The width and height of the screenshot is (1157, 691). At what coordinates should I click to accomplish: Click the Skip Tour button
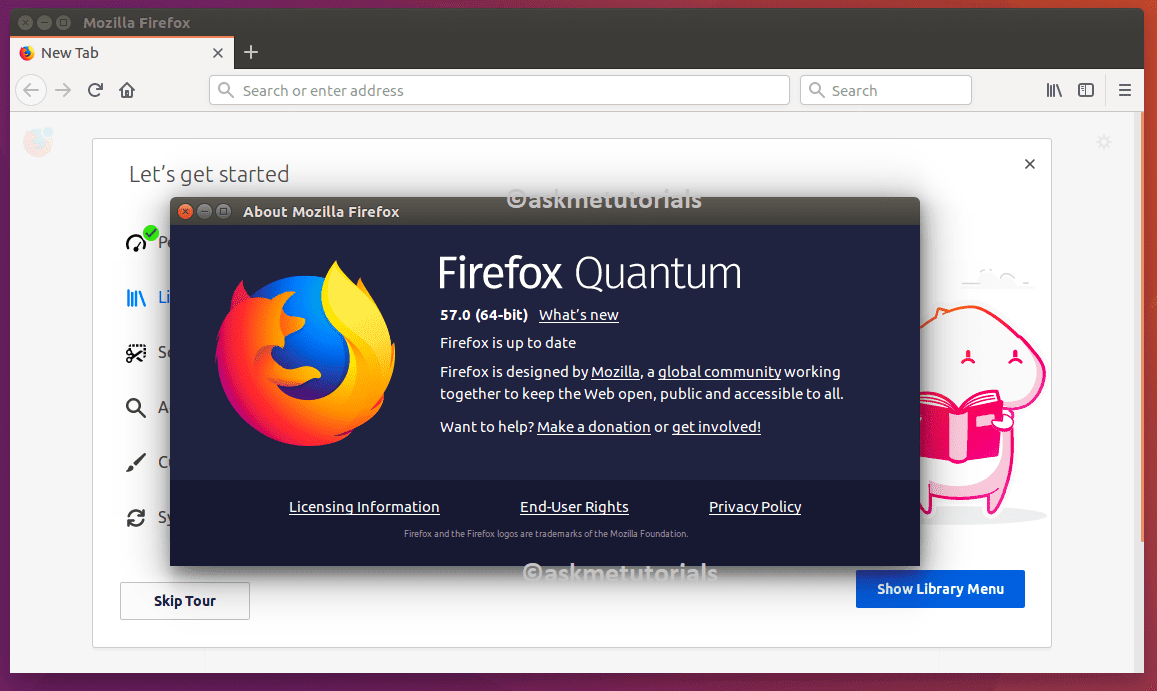point(184,601)
